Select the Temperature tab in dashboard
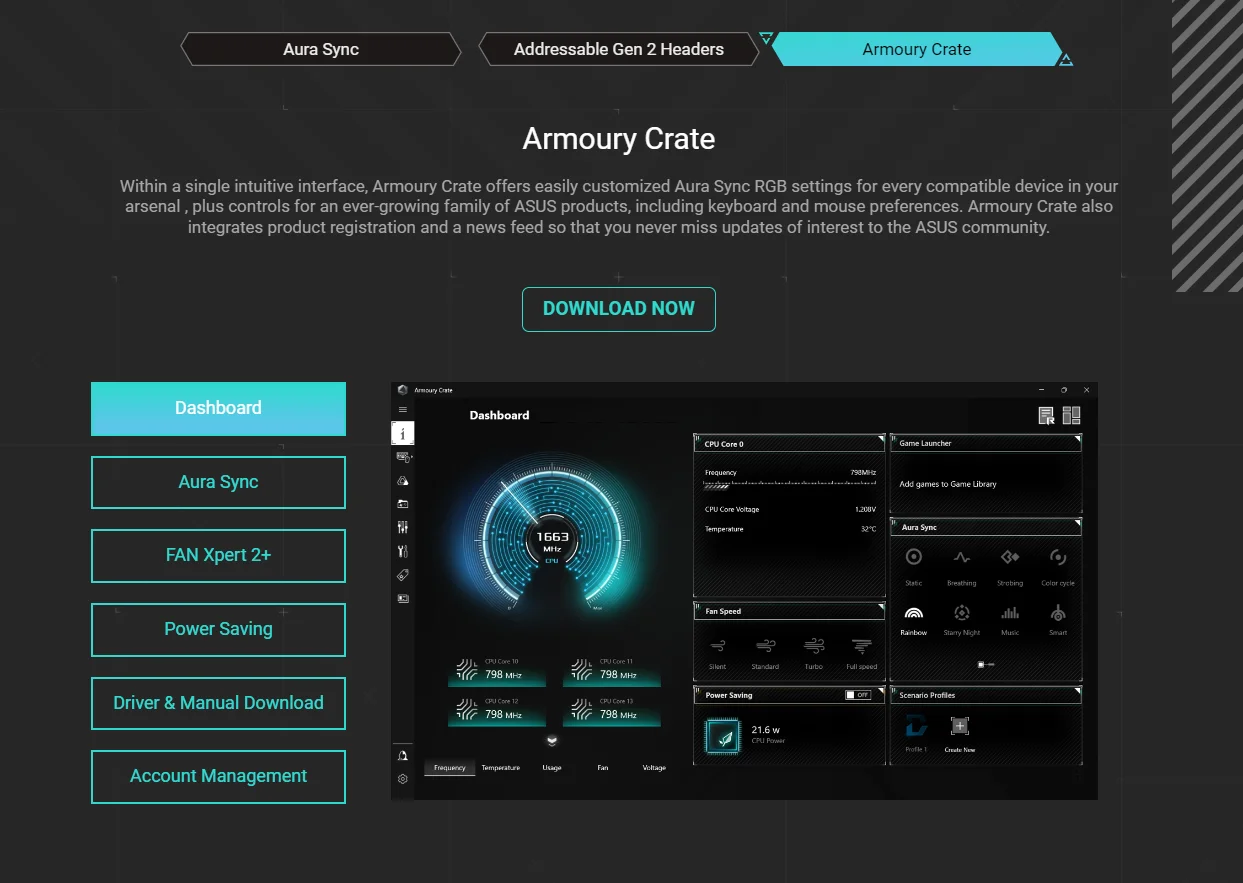 point(501,768)
